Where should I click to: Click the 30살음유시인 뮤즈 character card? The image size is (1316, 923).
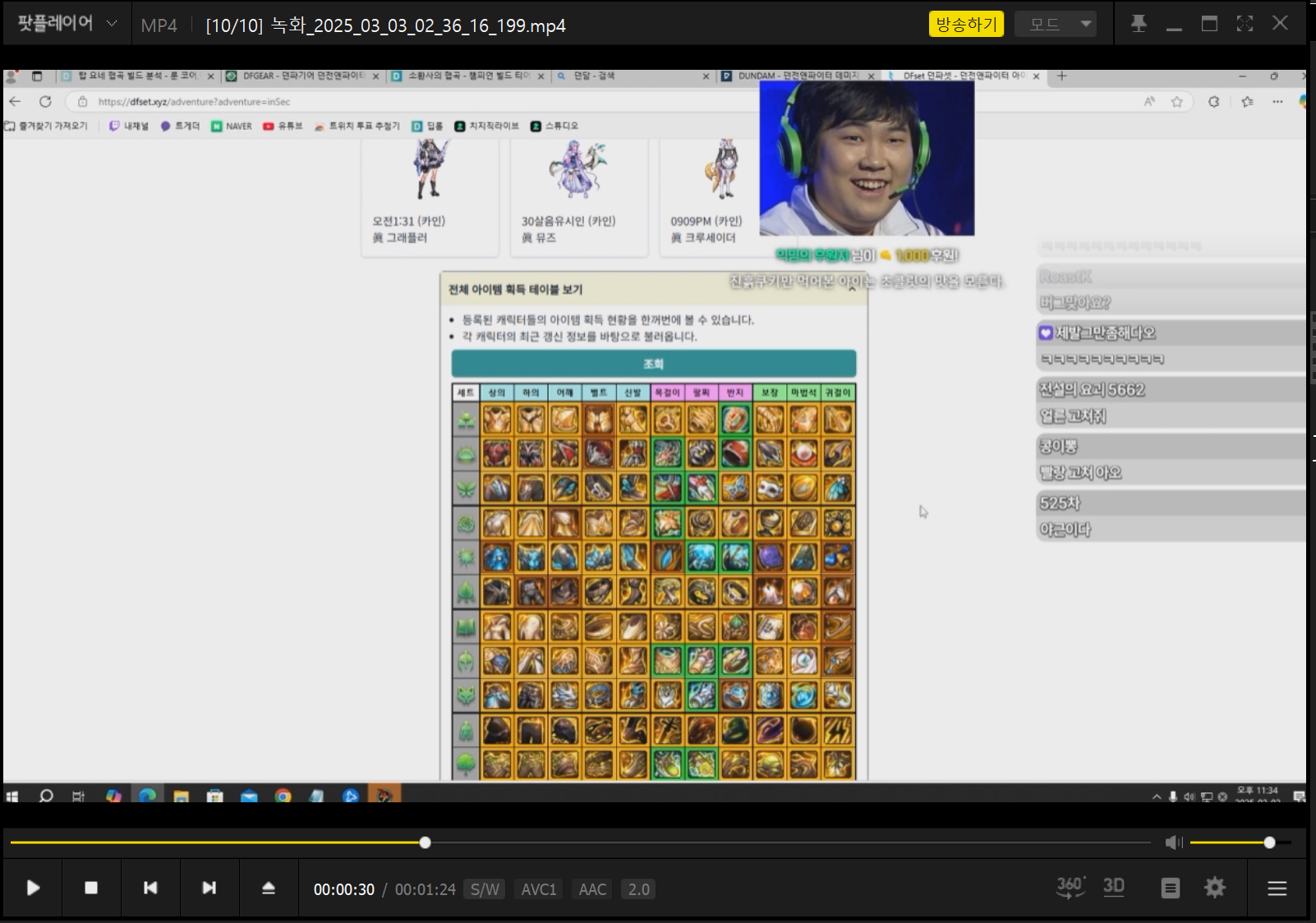(578, 198)
